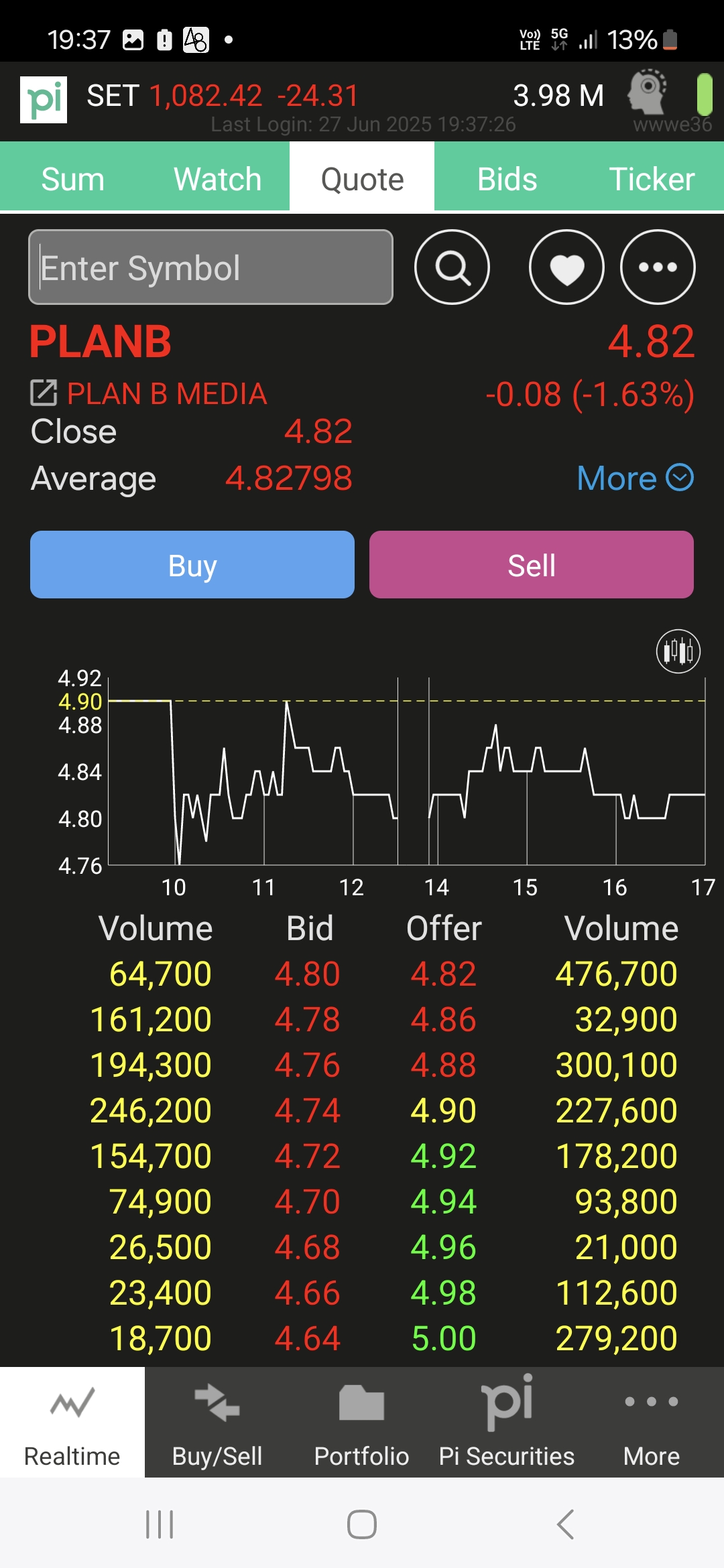Tap the PLANB symbol name

(x=101, y=342)
